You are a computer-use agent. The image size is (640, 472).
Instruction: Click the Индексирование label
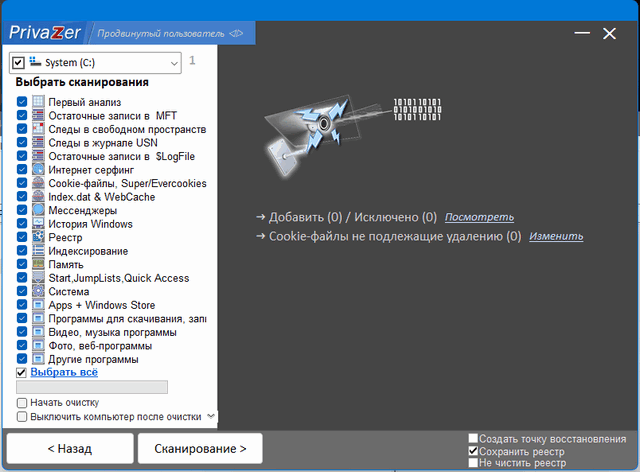coord(88,251)
